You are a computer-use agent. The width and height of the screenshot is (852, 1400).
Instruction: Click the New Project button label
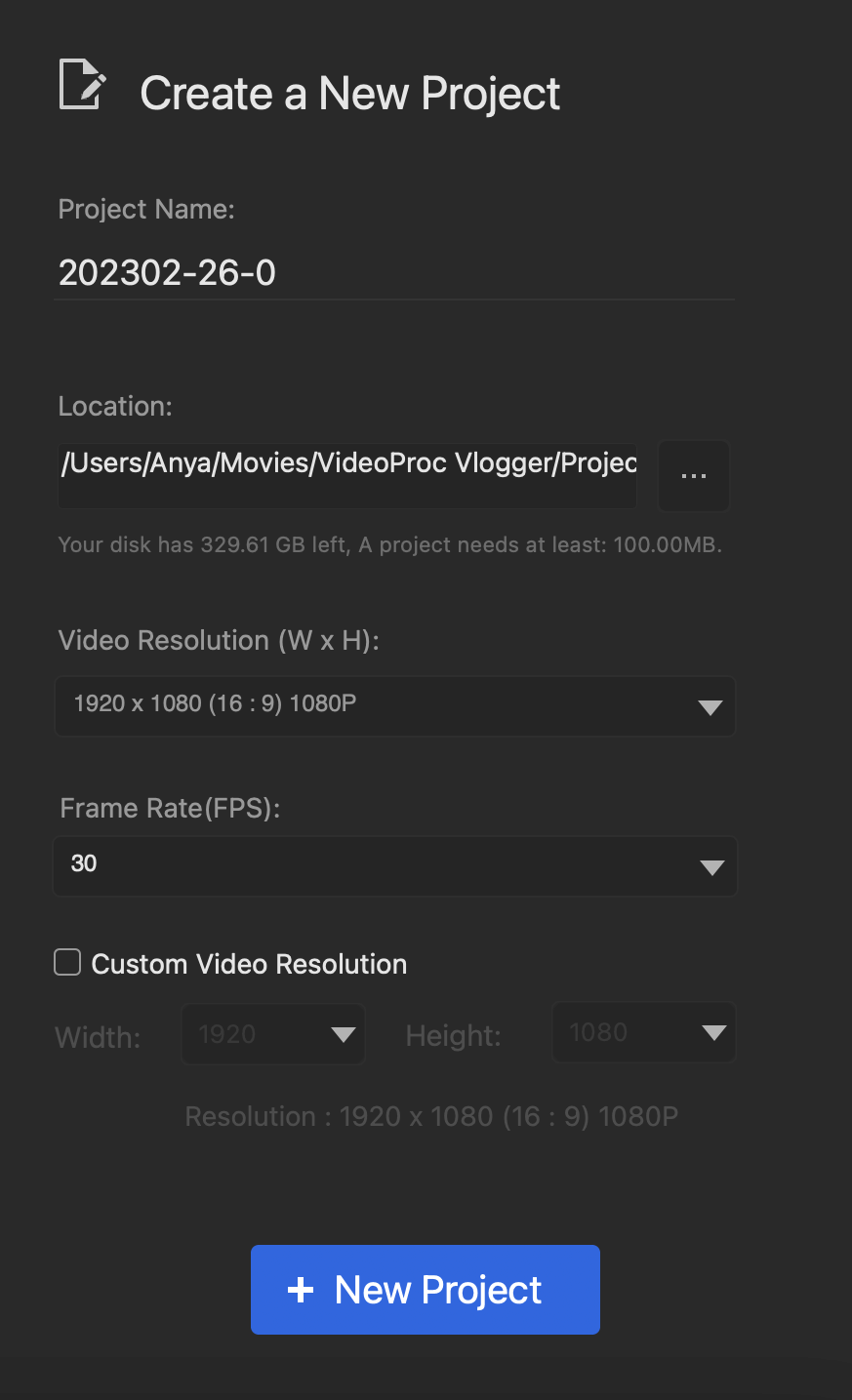click(x=437, y=1290)
